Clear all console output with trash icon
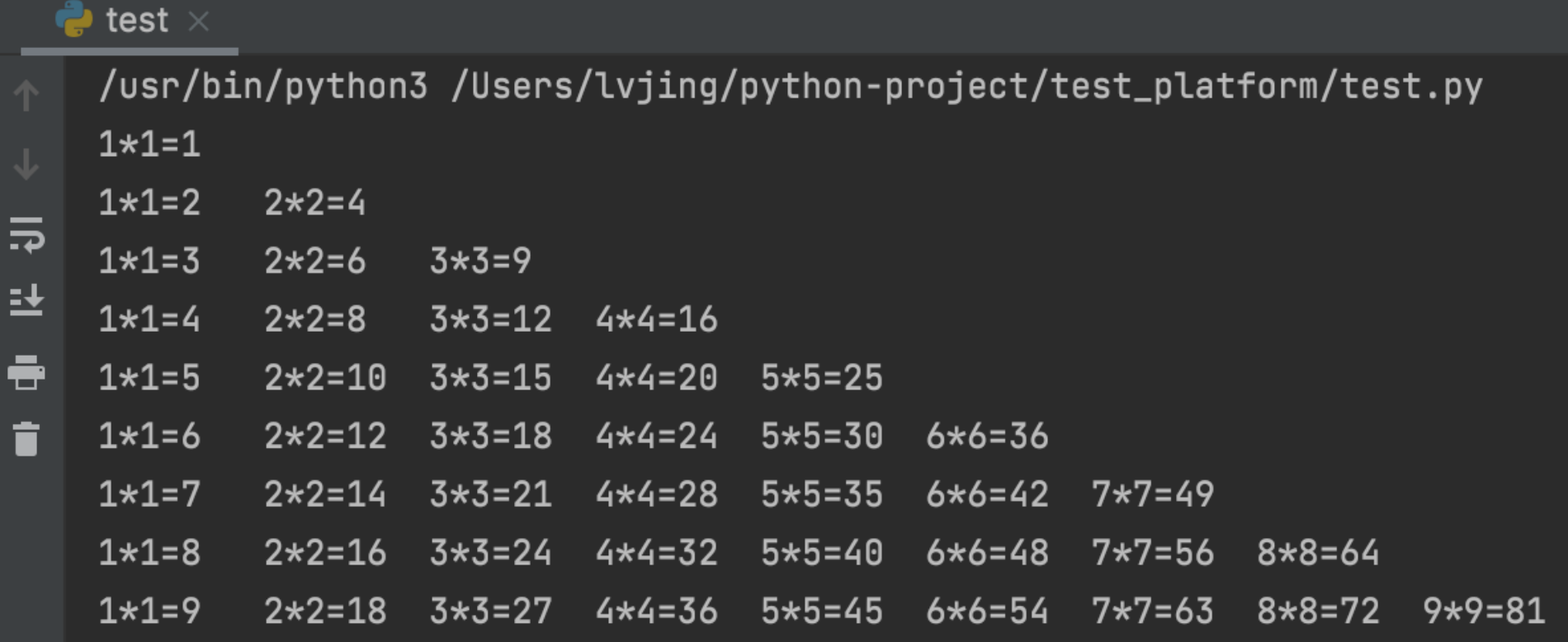 [x=26, y=438]
